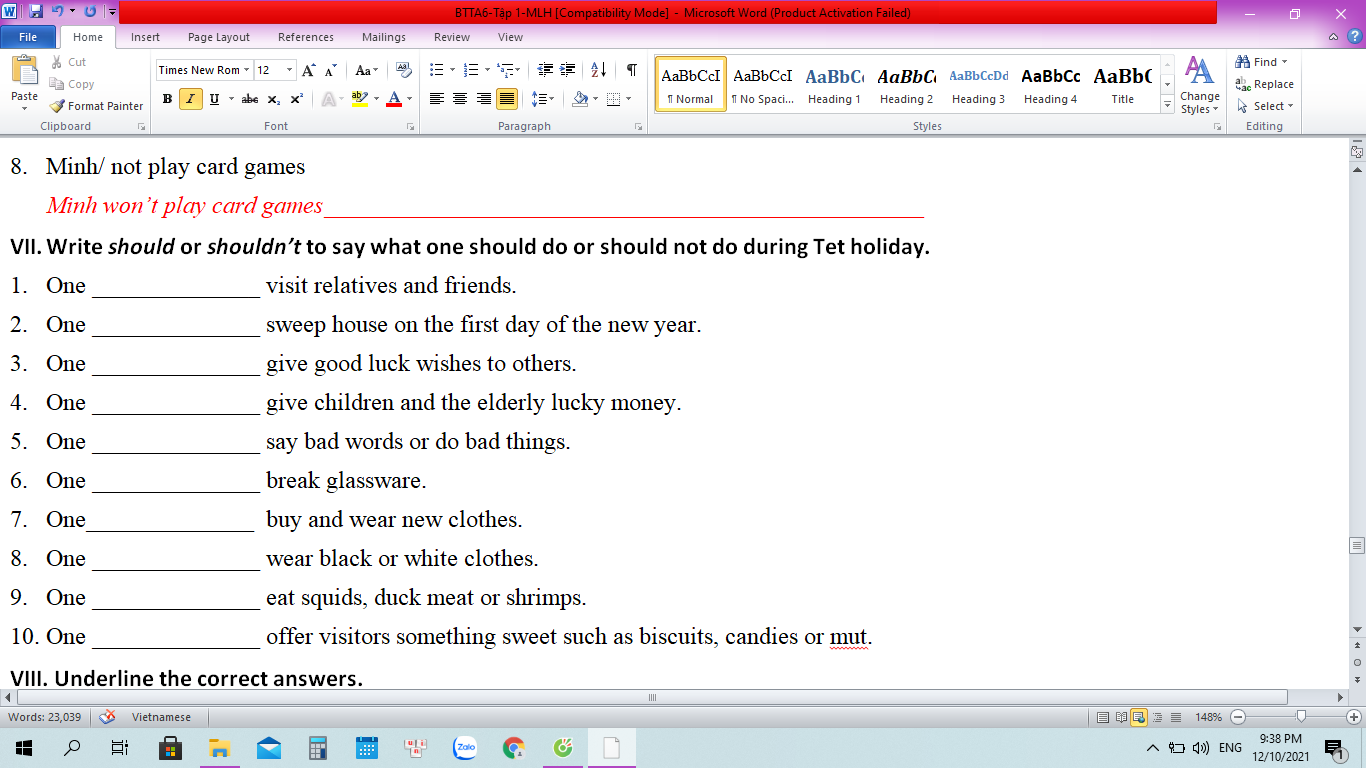Apply strikethrough formatting
1366x768 pixels.
click(x=249, y=99)
